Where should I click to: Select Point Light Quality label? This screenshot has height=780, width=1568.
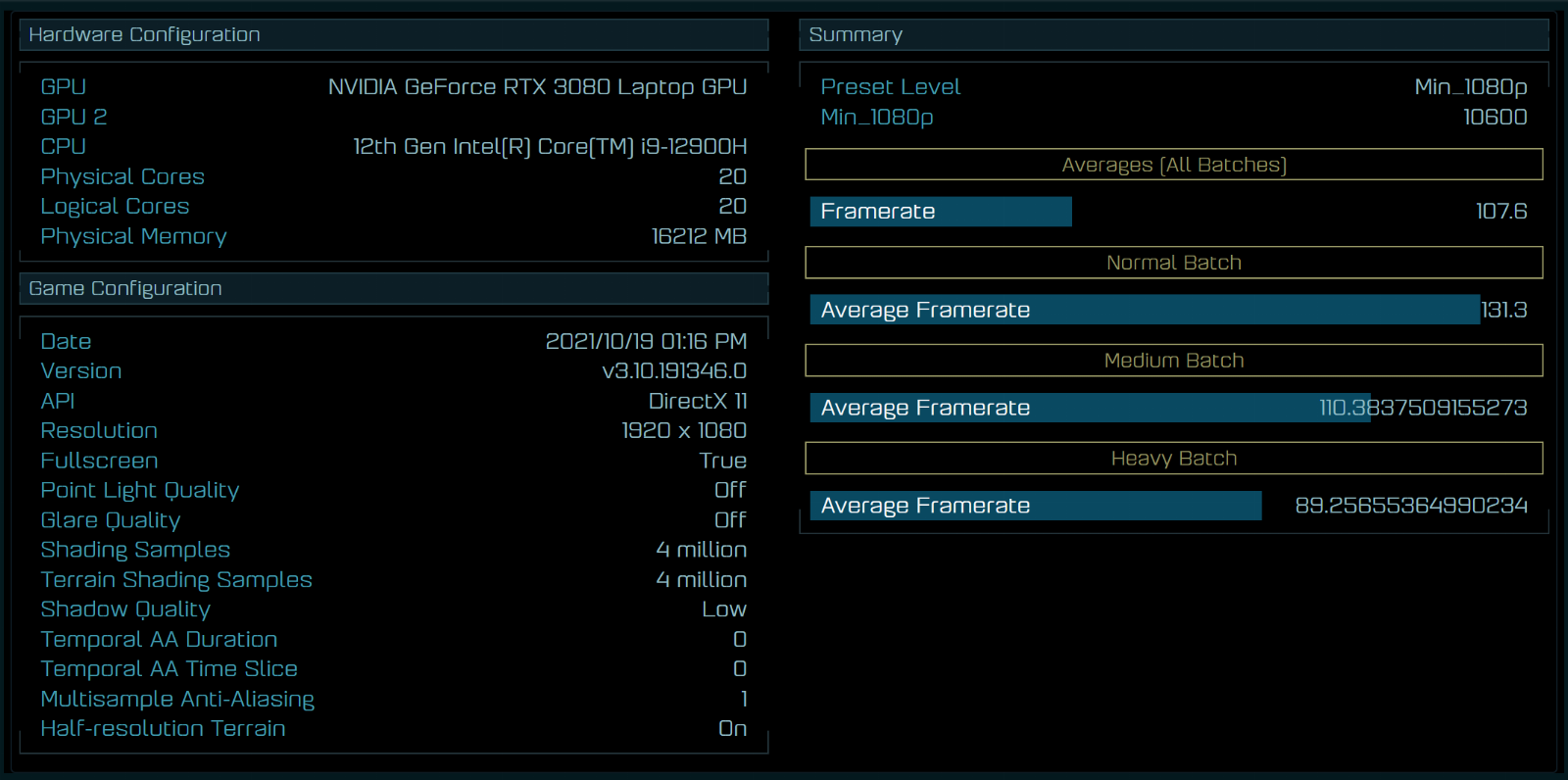click(x=140, y=490)
